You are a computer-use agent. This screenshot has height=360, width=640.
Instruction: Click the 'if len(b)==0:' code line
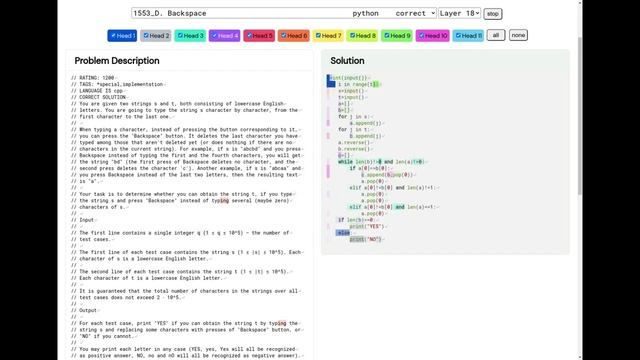pyautogui.click(x=356, y=220)
